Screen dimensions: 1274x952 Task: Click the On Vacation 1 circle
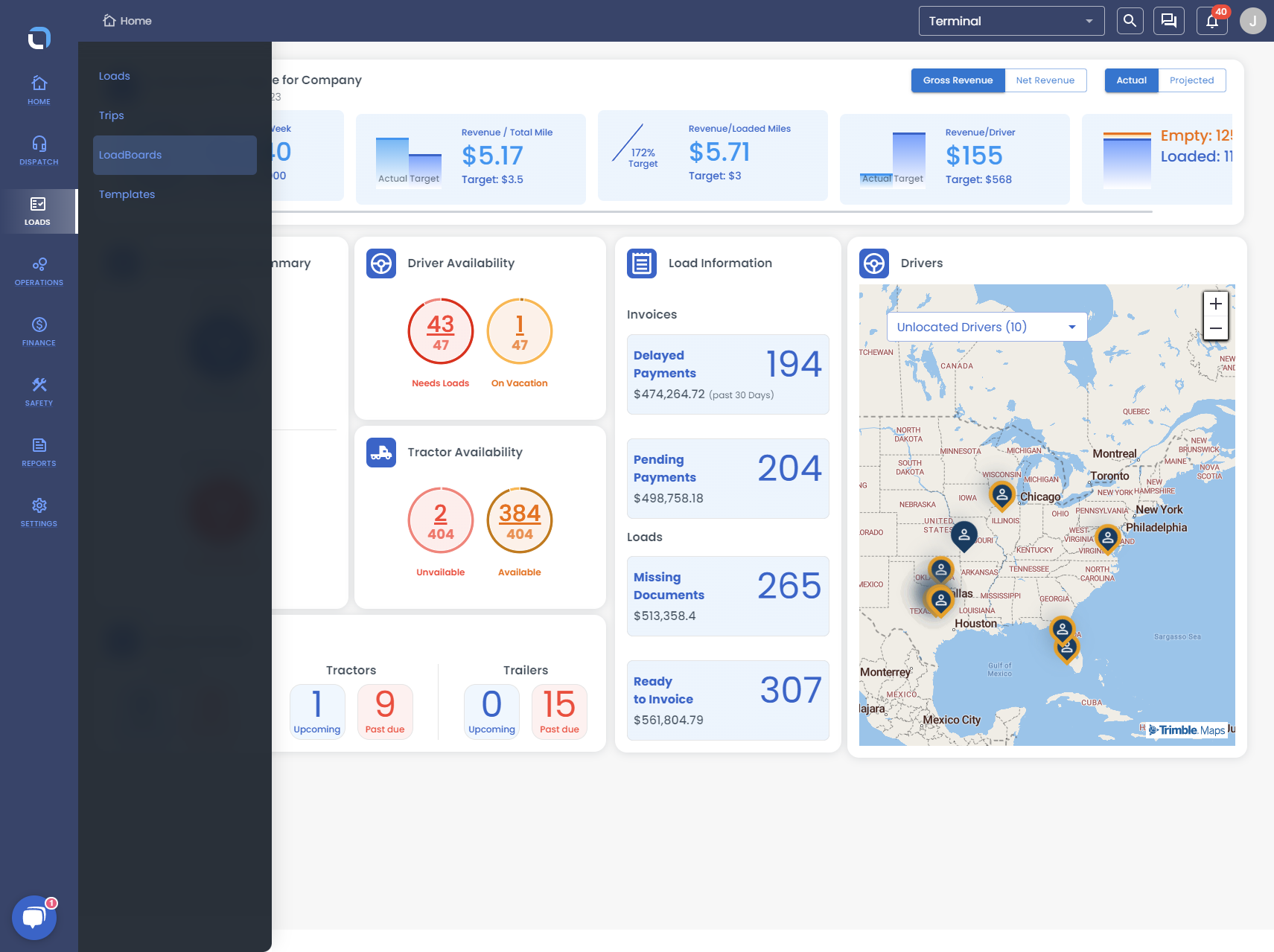(520, 331)
